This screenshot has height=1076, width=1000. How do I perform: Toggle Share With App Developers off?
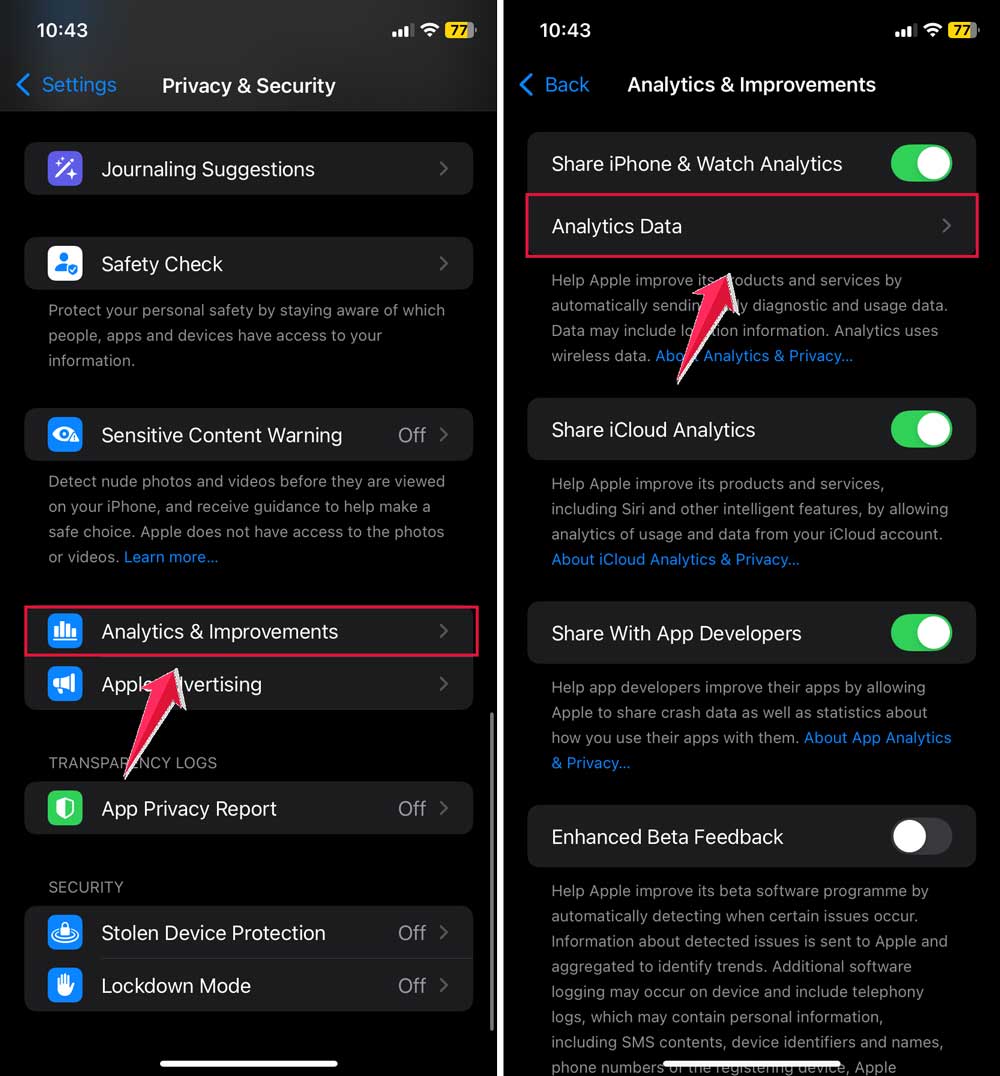coord(921,633)
